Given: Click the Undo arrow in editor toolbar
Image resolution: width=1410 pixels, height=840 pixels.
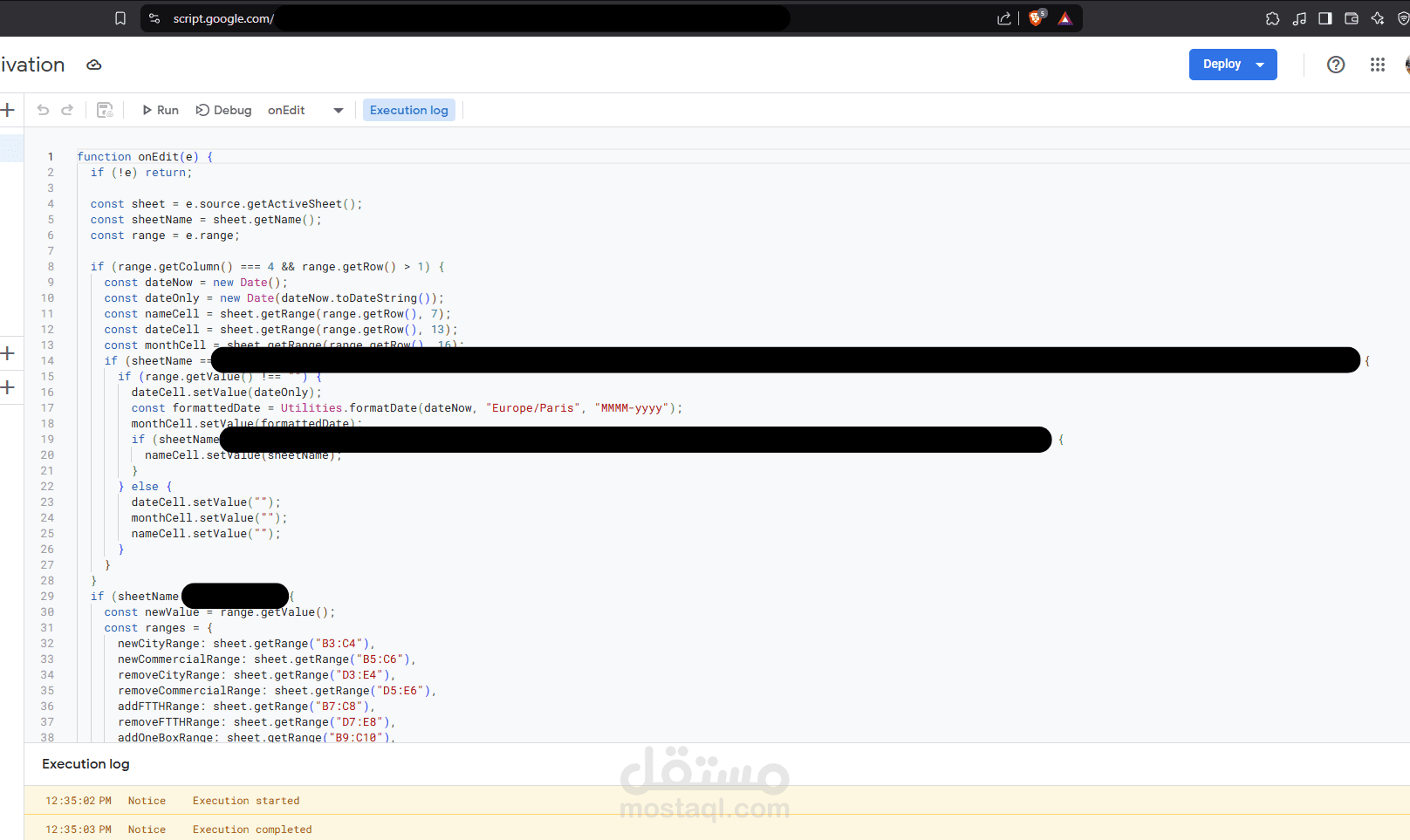Looking at the screenshot, I should tap(43, 110).
